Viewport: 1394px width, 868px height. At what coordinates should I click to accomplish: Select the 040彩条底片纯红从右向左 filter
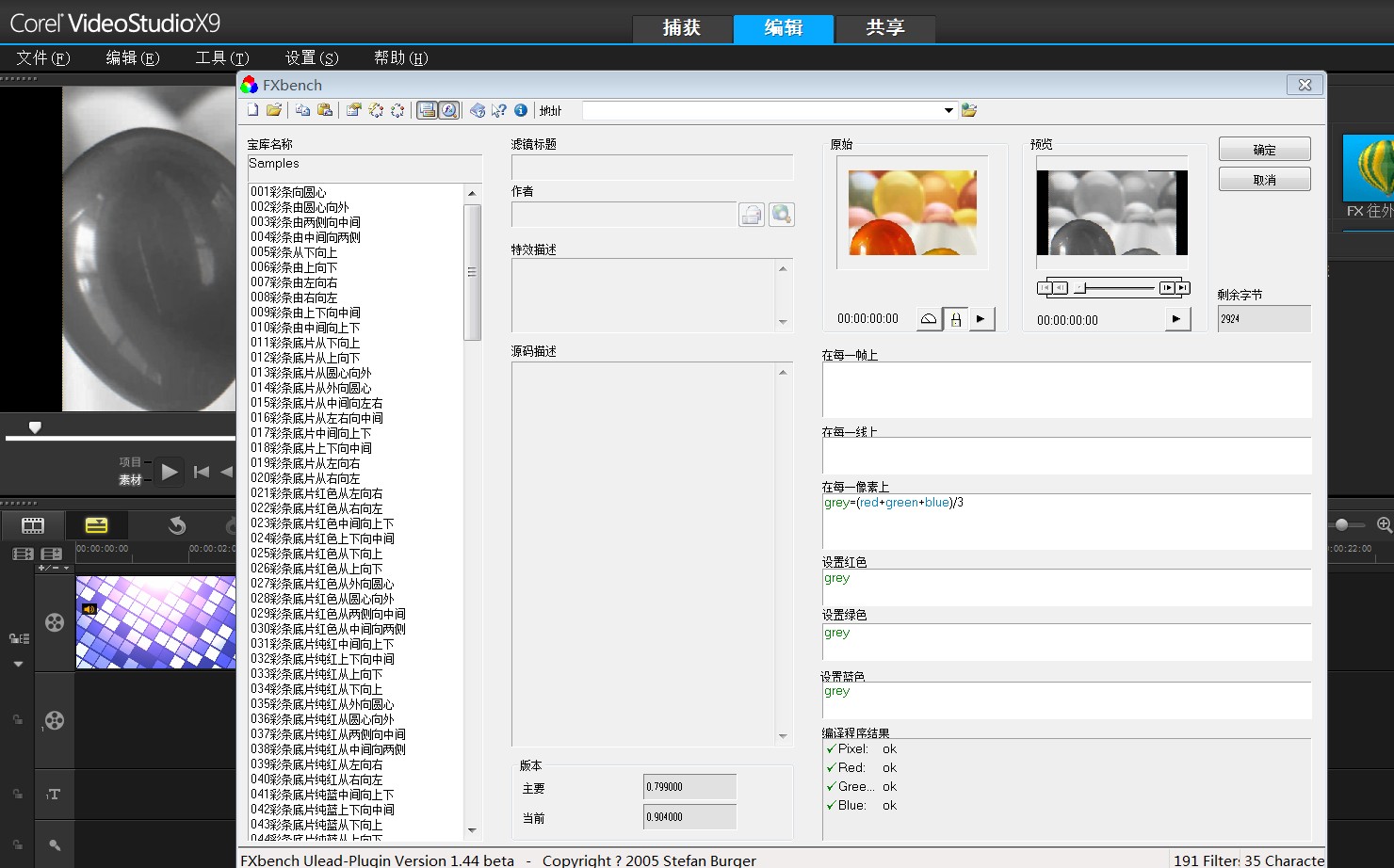pyautogui.click(x=316, y=780)
